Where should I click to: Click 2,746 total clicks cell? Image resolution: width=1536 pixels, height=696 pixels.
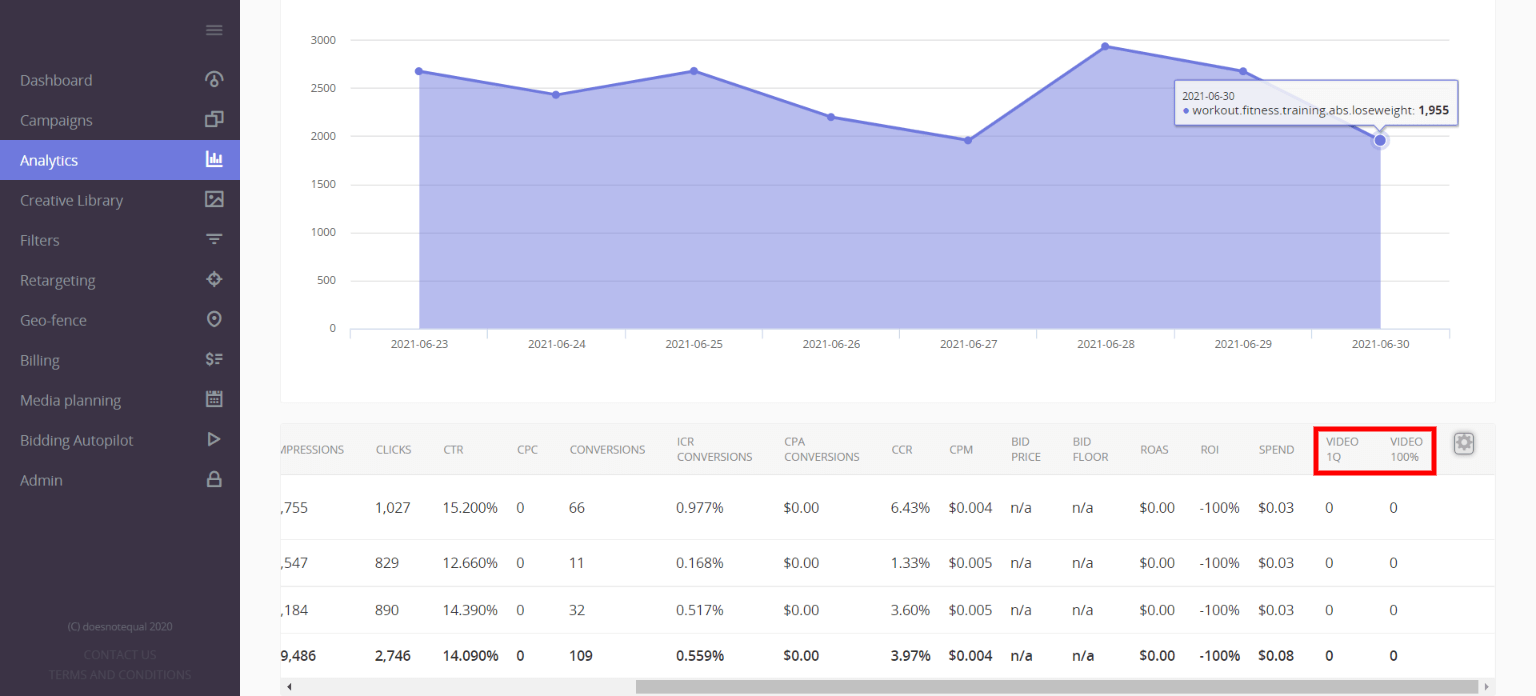click(393, 656)
